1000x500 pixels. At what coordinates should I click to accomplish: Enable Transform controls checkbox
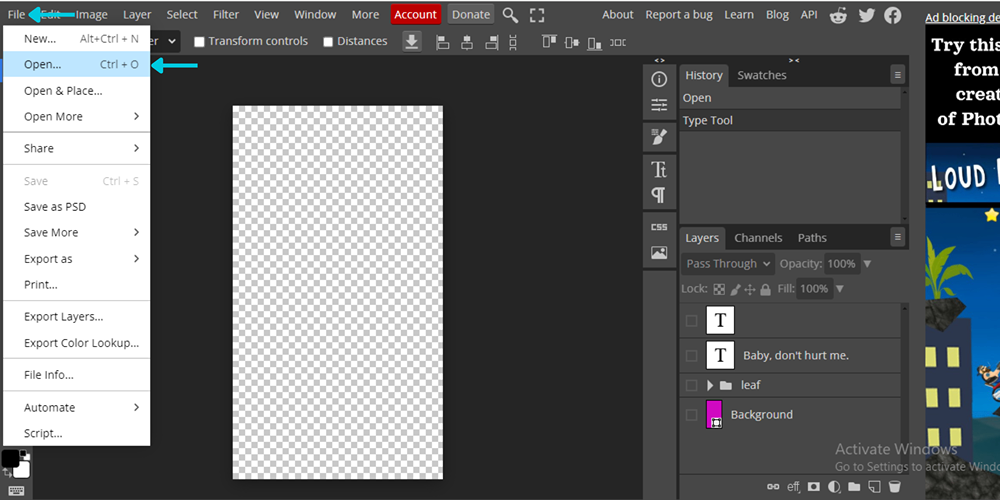[200, 42]
